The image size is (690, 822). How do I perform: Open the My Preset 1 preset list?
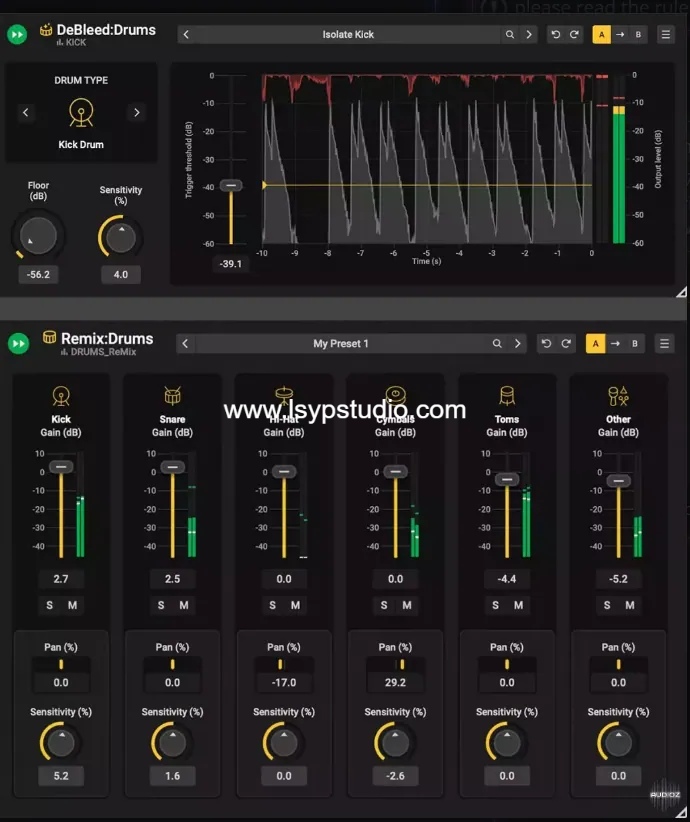tap(341, 344)
